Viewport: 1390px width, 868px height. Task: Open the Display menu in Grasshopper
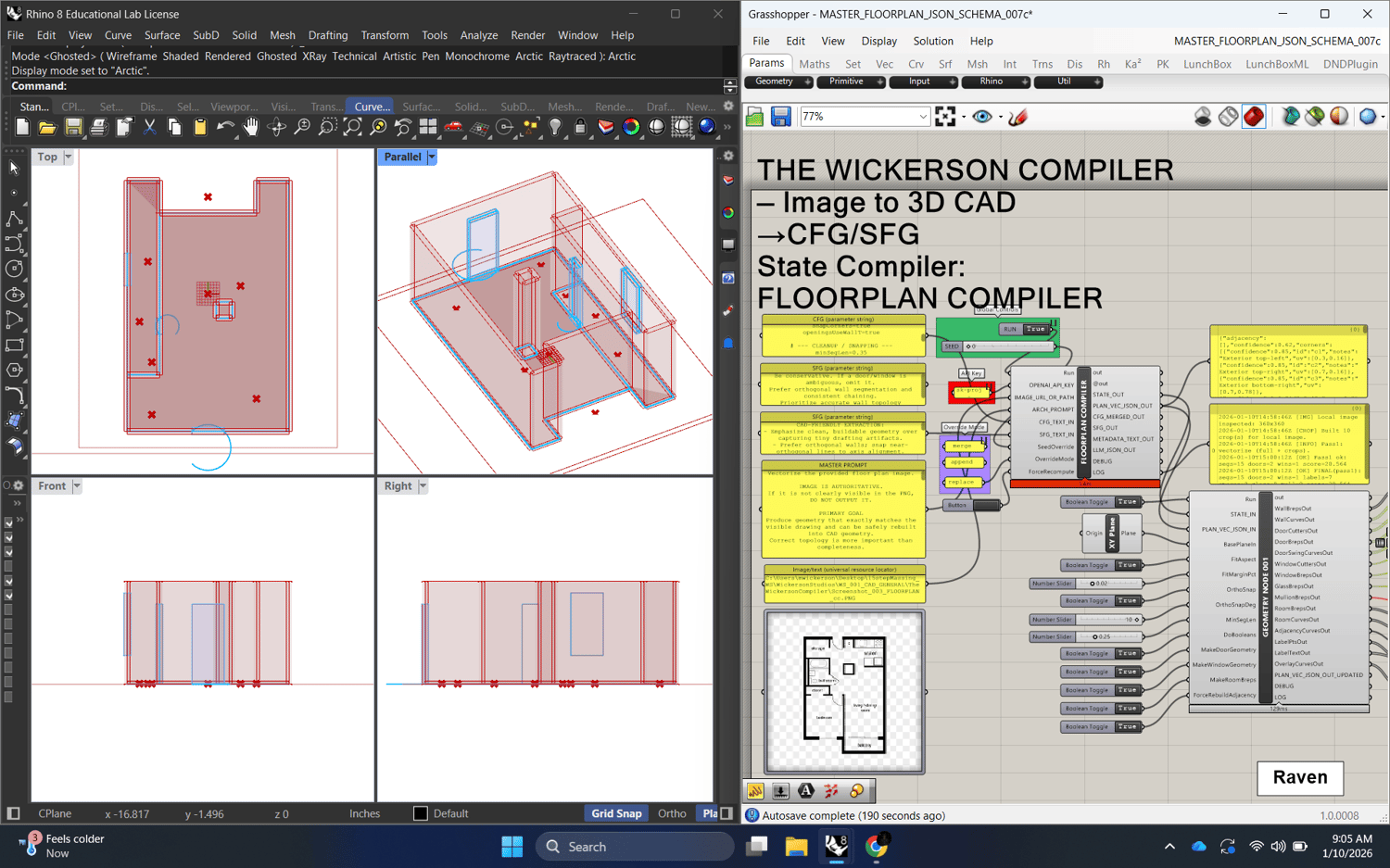[x=878, y=41]
